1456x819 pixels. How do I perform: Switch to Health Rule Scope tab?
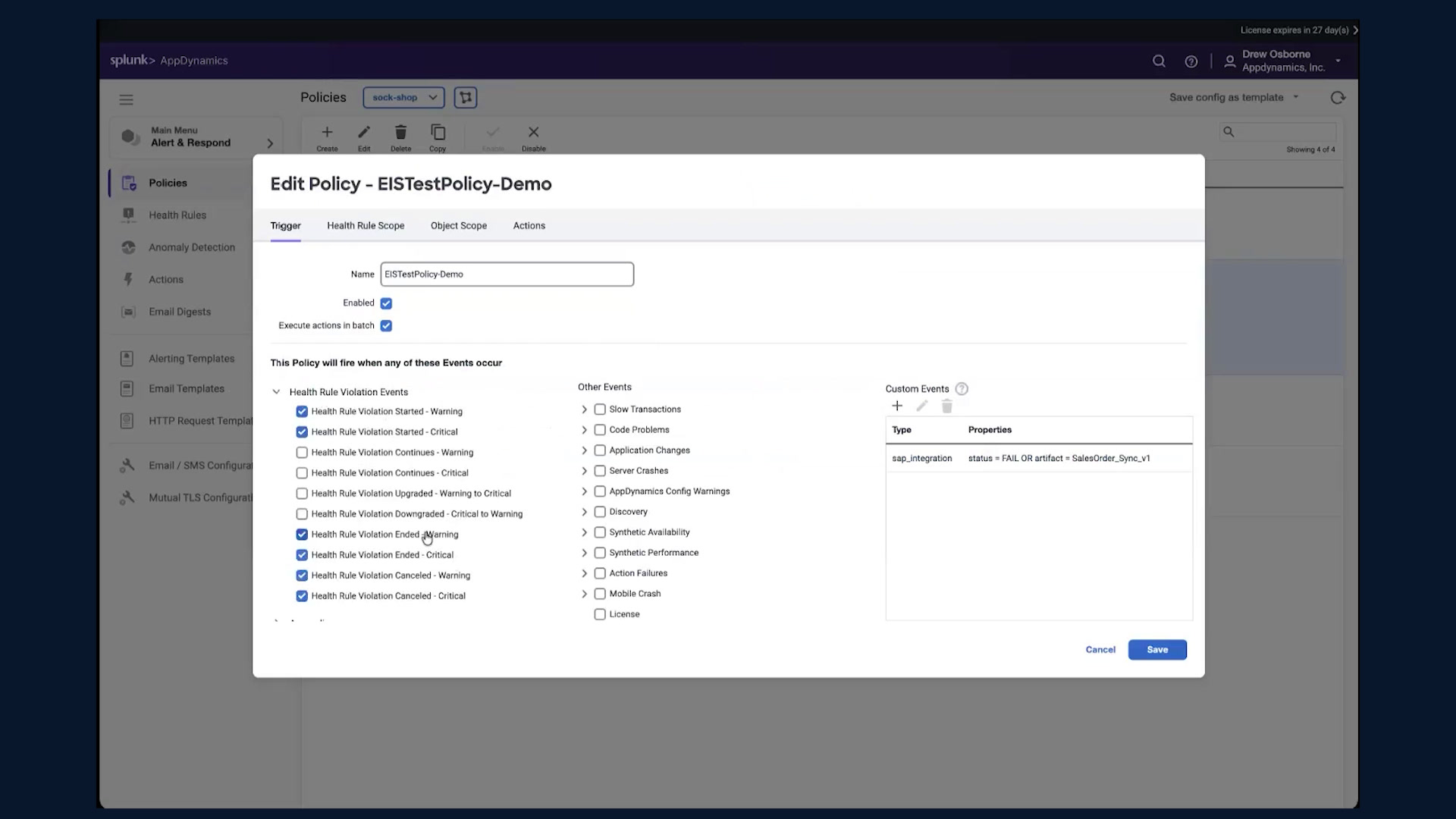[366, 226]
